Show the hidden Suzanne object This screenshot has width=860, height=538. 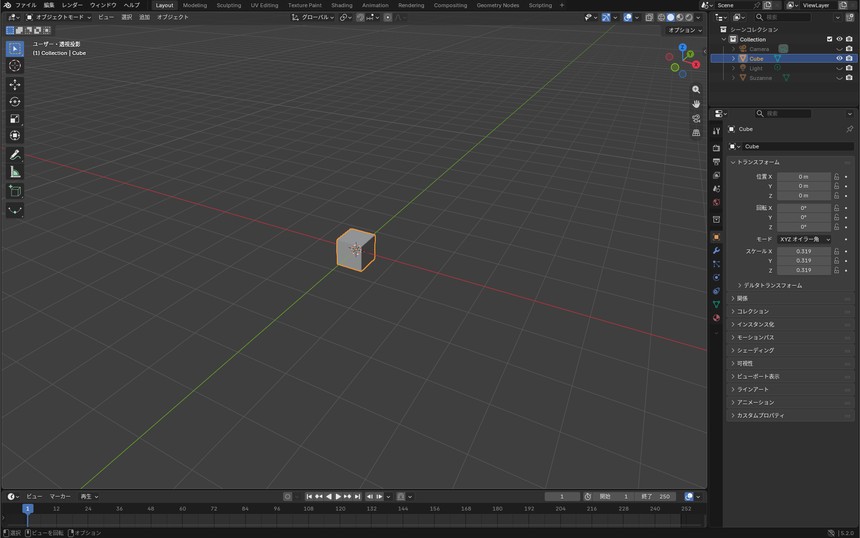pyautogui.click(x=839, y=78)
